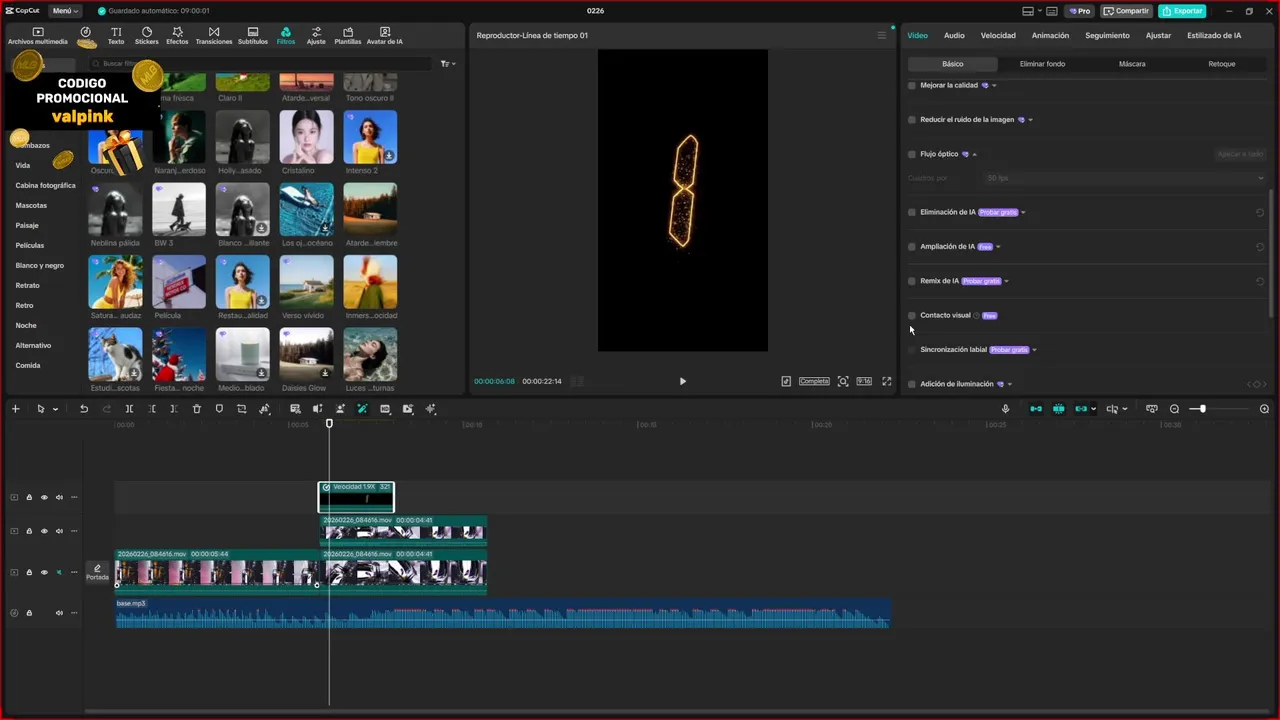Select the Blanco y negro filter category
Image resolution: width=1280 pixels, height=720 pixels.
pyautogui.click(x=40, y=265)
